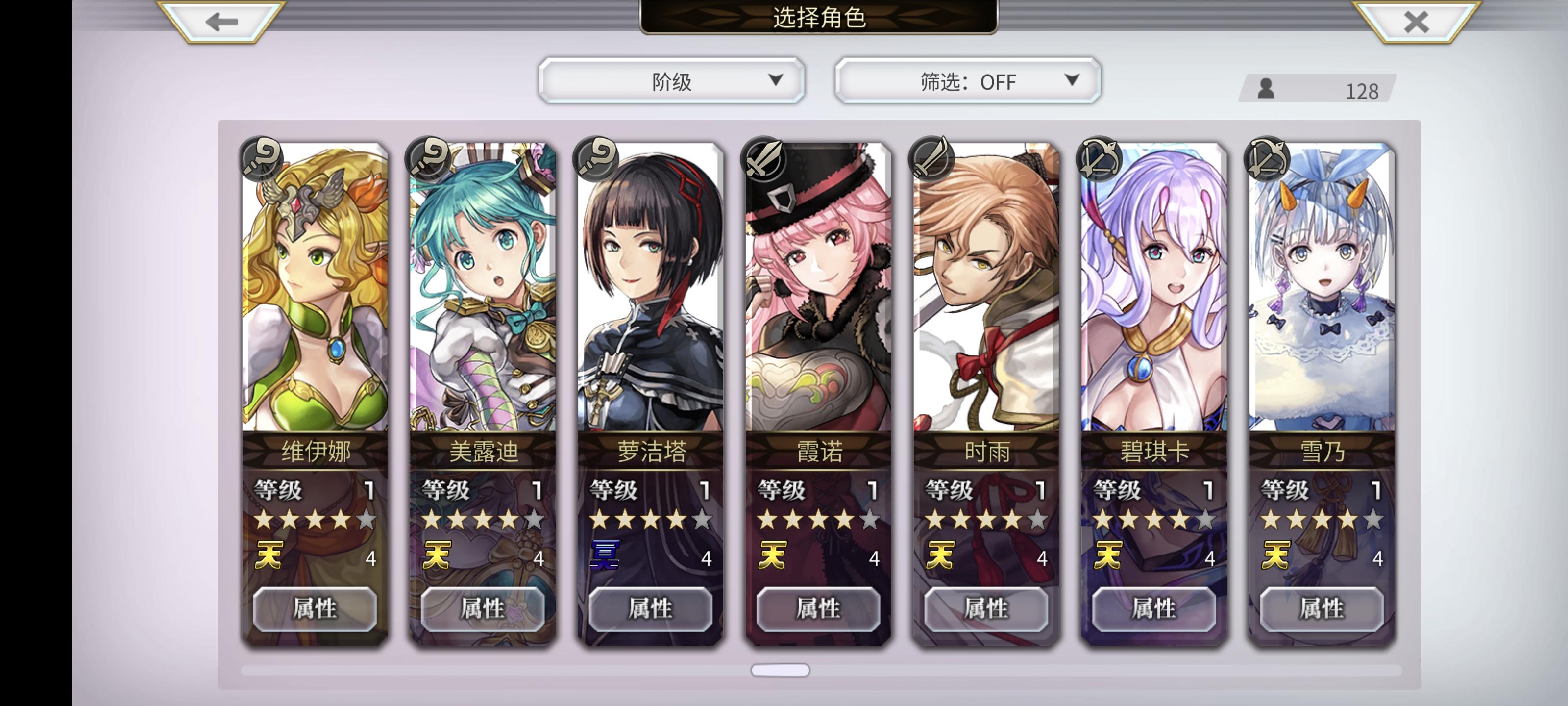Select the 霞诺 character portrait
This screenshot has width=1568, height=706.
(819, 287)
